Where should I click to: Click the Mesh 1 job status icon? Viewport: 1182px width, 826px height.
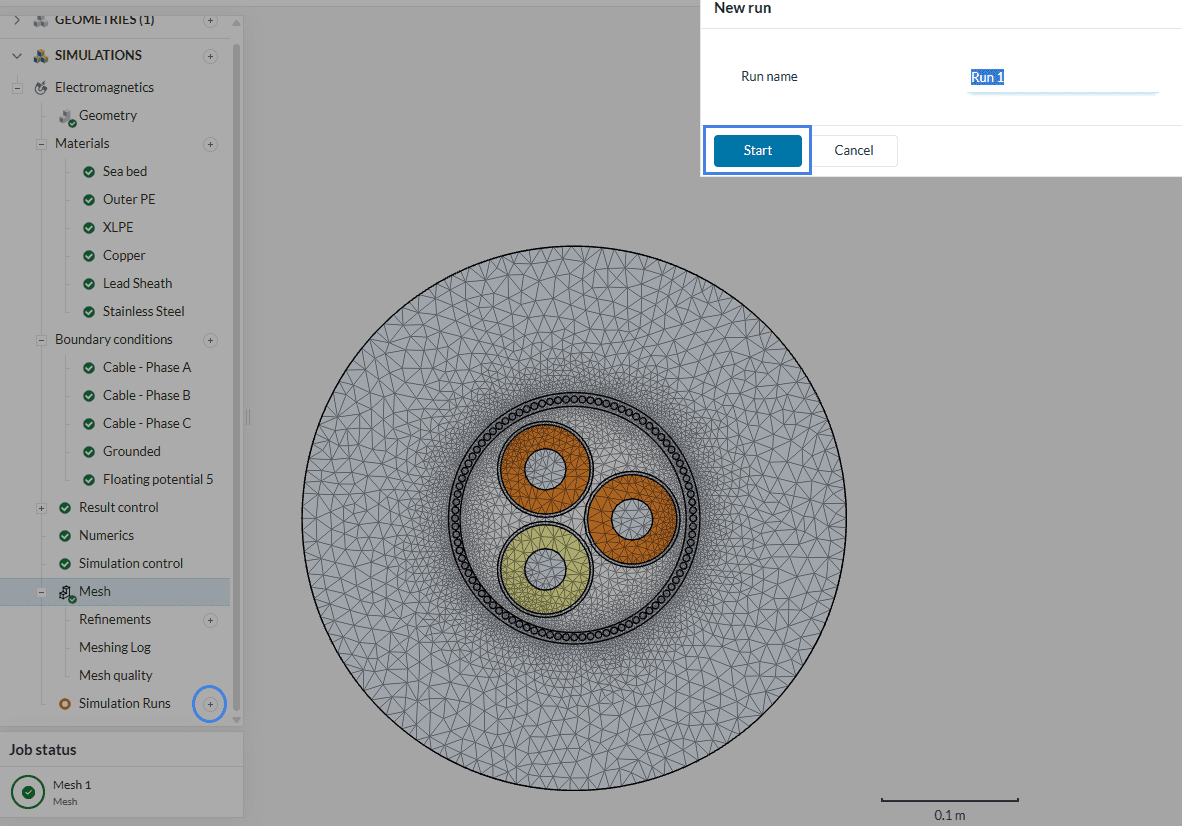[x=28, y=792]
